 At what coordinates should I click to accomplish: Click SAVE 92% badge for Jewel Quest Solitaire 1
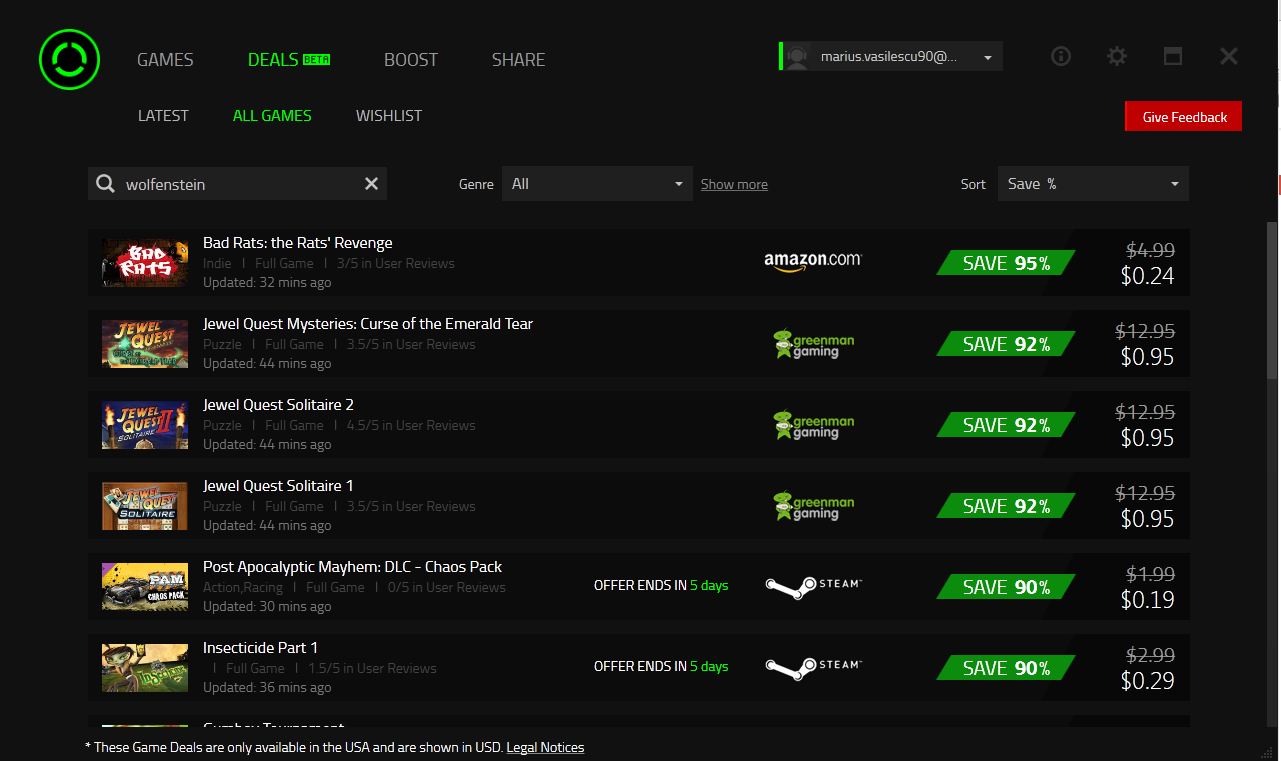point(1006,506)
